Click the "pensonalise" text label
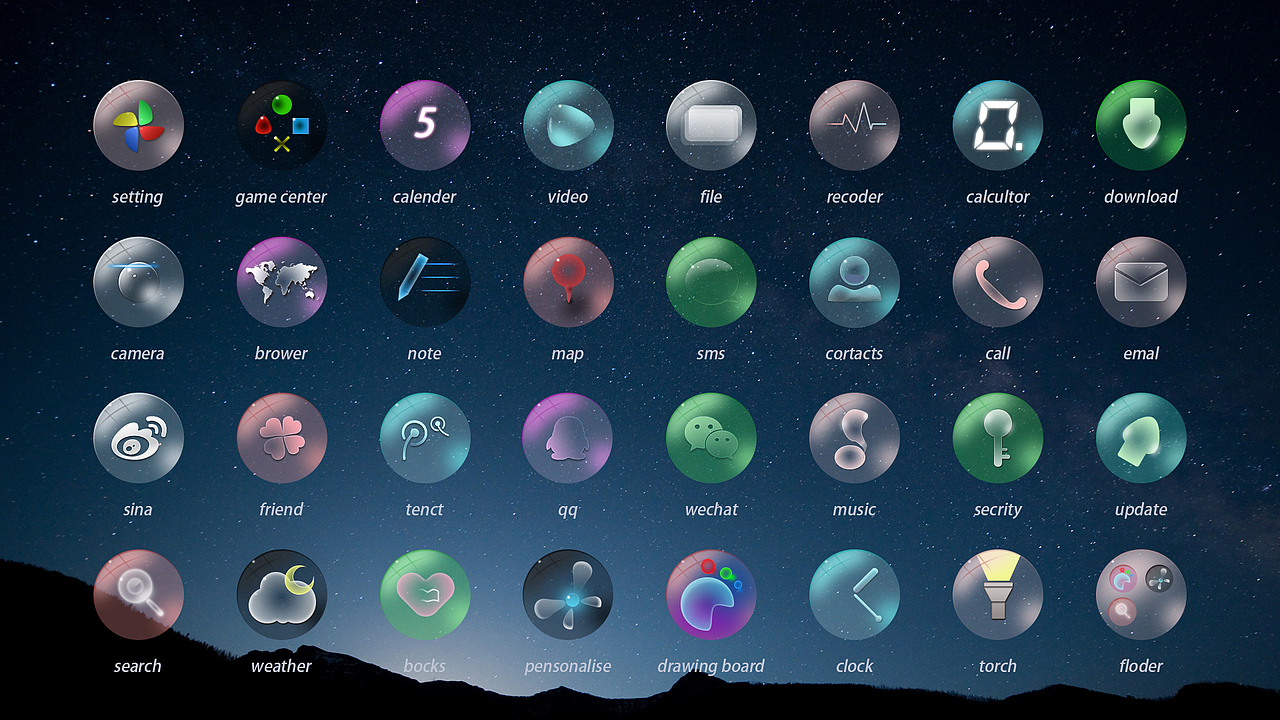The width and height of the screenshot is (1280, 720). [568, 667]
